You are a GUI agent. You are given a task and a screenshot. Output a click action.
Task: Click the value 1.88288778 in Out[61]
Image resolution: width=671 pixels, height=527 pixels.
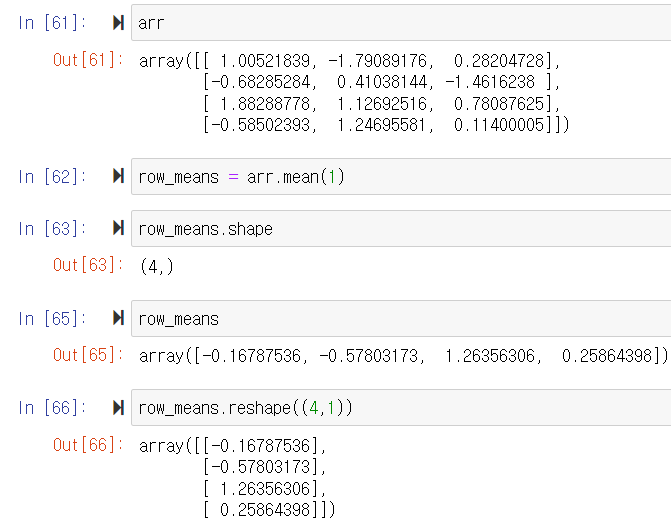pos(265,104)
